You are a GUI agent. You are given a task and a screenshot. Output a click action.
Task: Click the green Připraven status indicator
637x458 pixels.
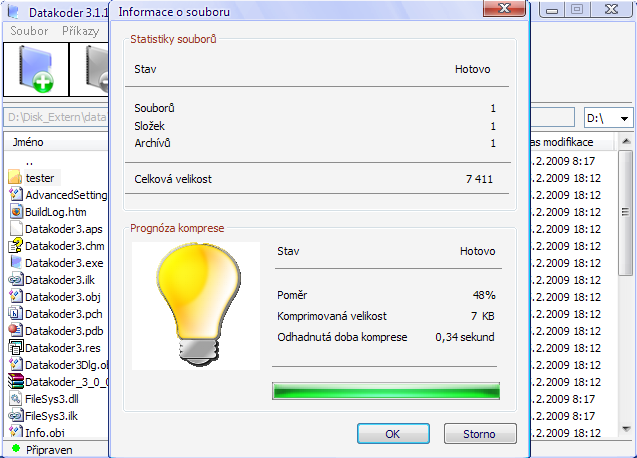coord(16,448)
